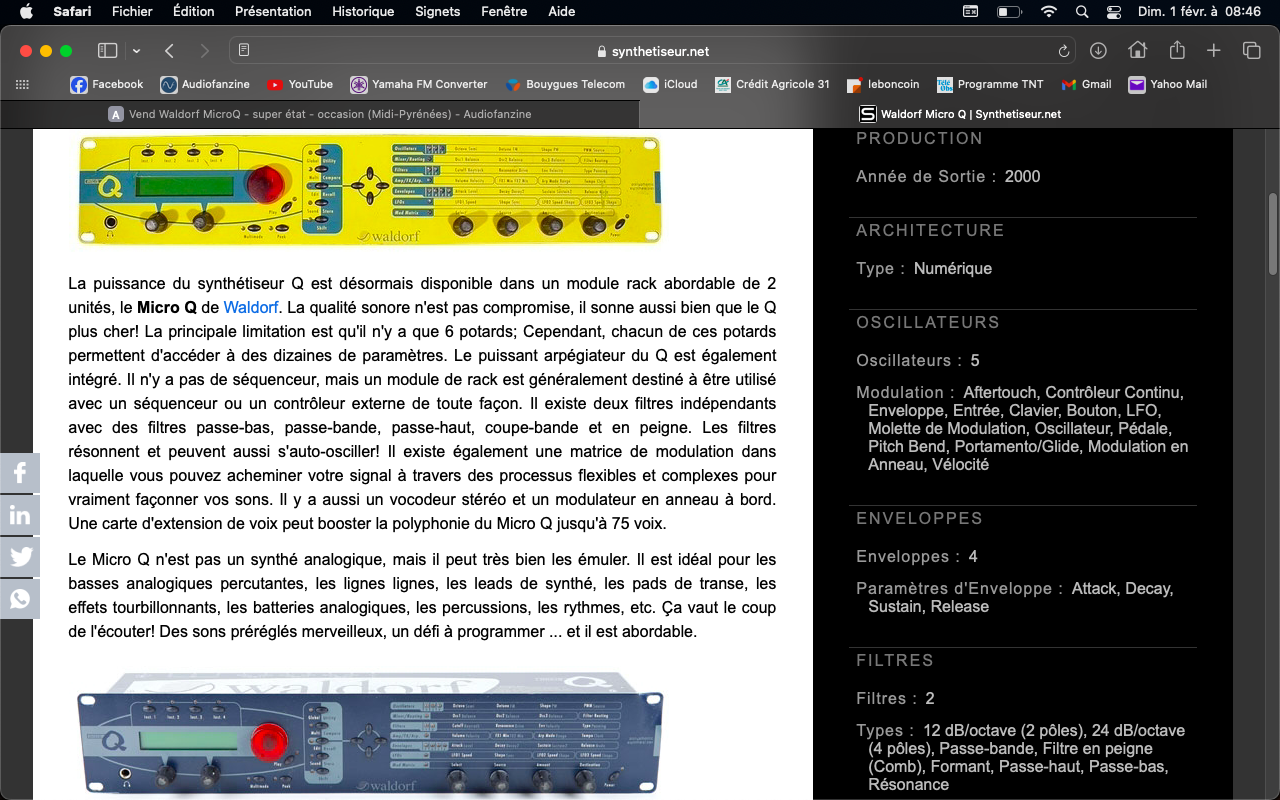Open the Bouygues Telecom bookmark

tap(565, 85)
